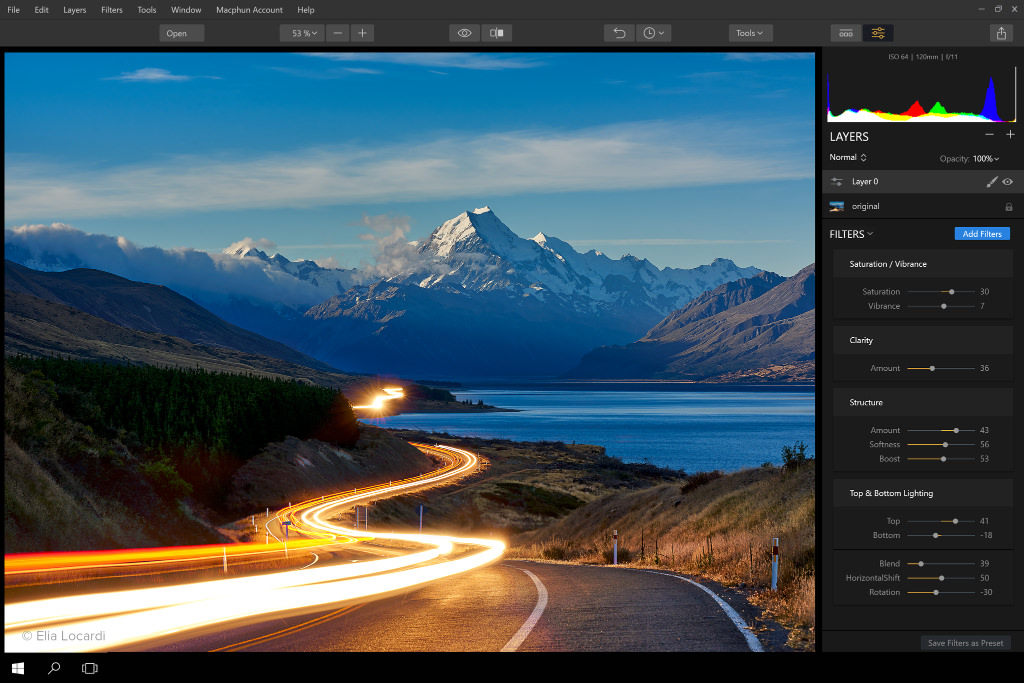Click the histogram display
This screenshot has height=683, width=1024.
921,95
